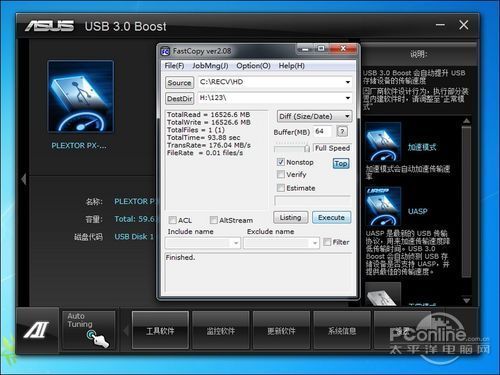Click the Buffer help question button

(x=342, y=132)
